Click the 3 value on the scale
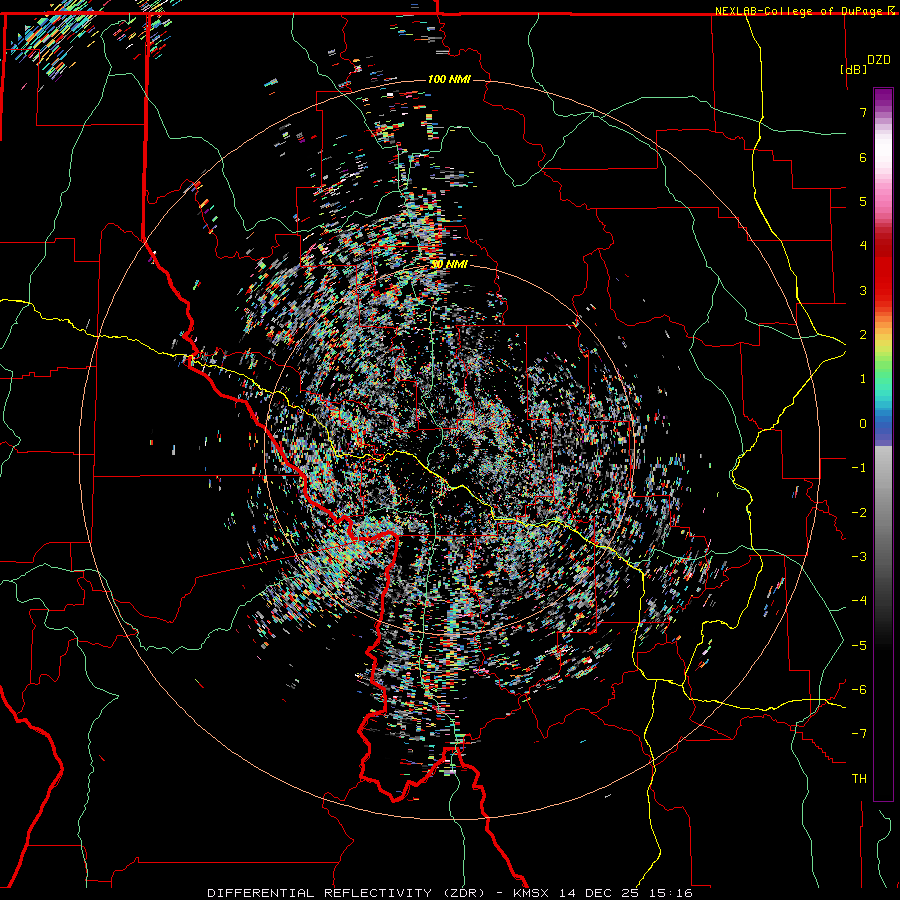 pos(863,290)
